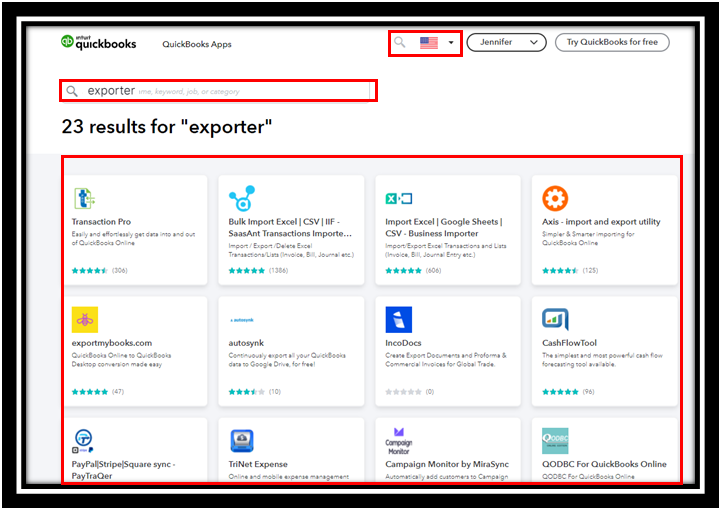720x508 pixels.
Task: Click the Campaign Monitor logo icon
Action: pyautogui.click(x=399, y=441)
